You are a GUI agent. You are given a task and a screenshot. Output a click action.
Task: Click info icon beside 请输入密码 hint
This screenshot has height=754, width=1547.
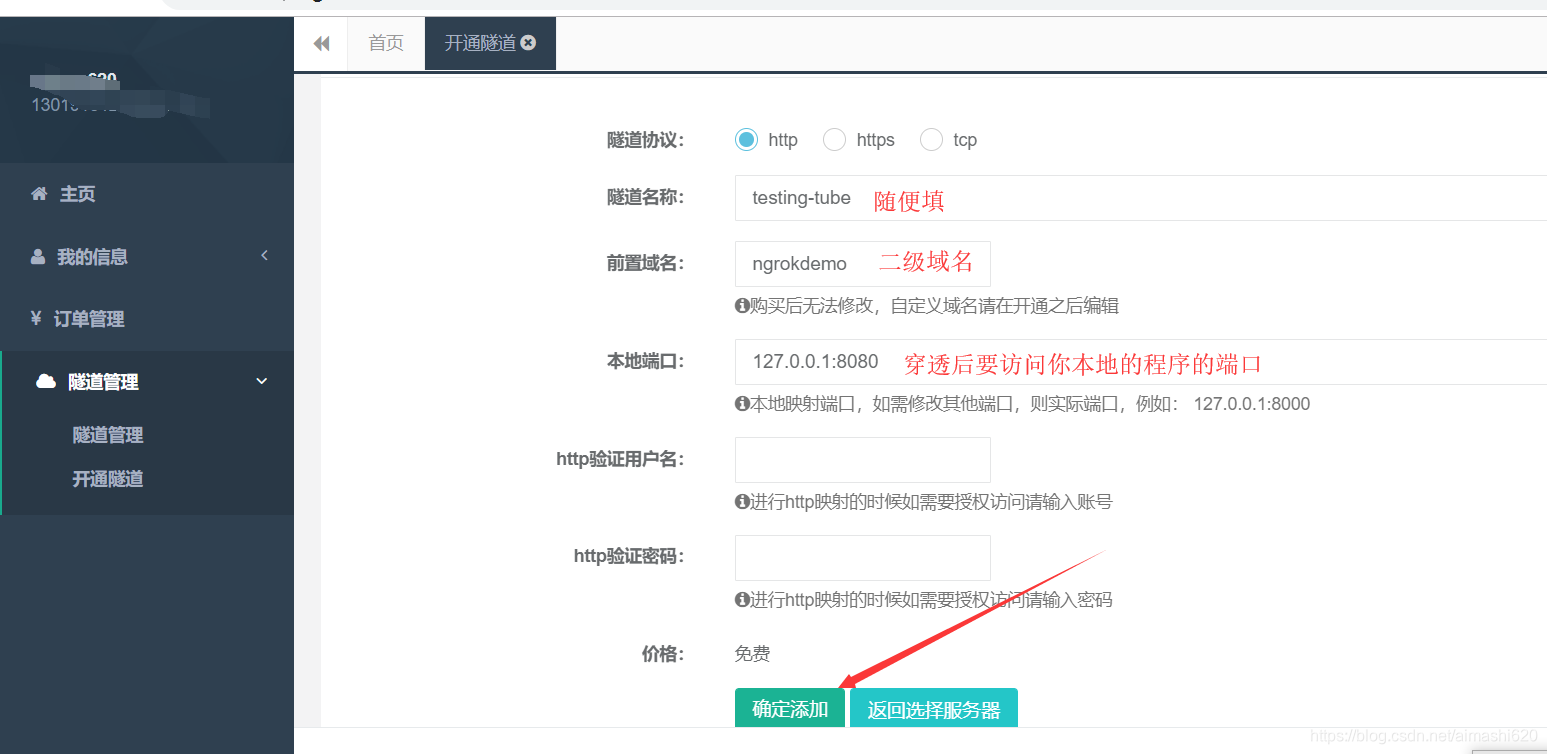pos(742,600)
